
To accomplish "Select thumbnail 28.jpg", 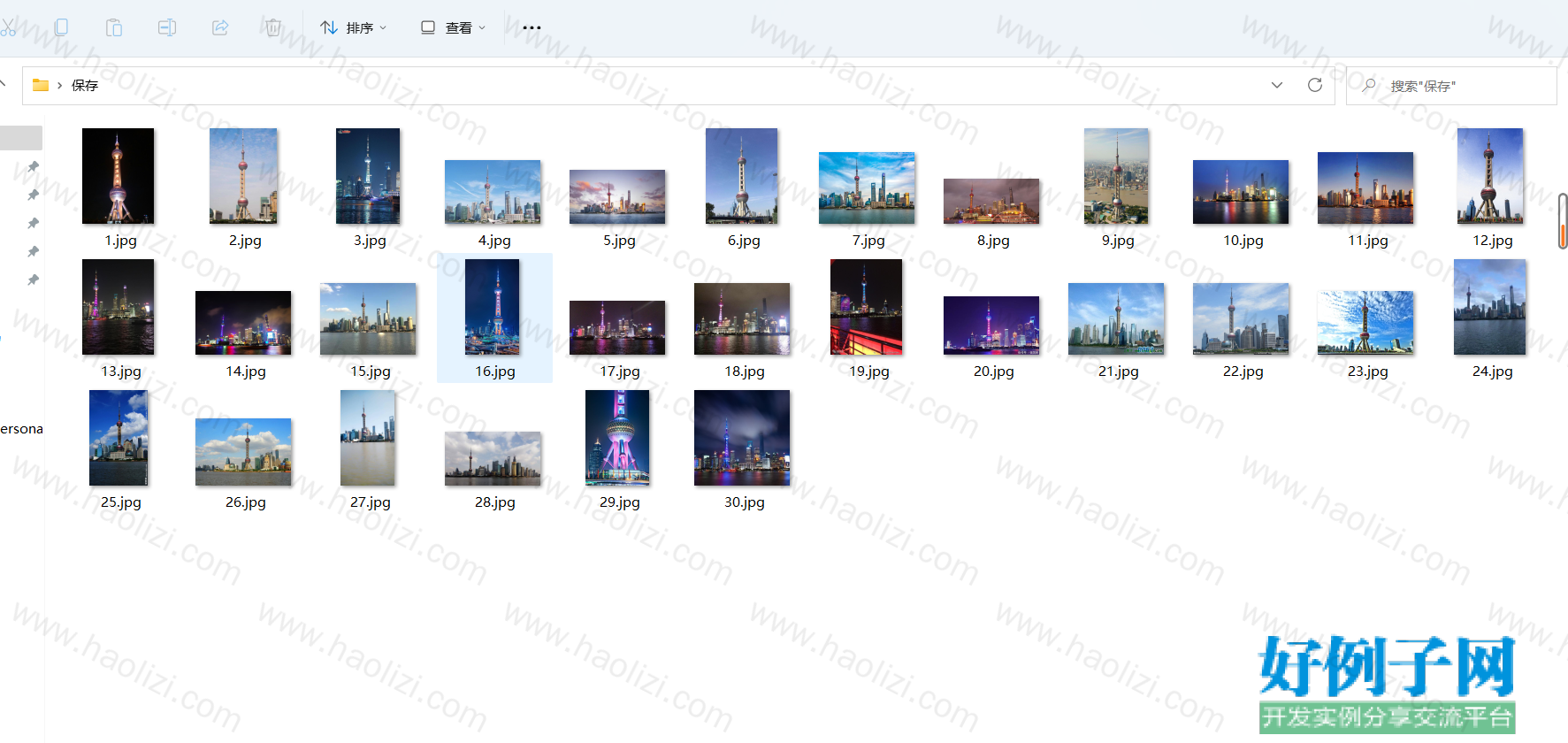I will (493, 458).
